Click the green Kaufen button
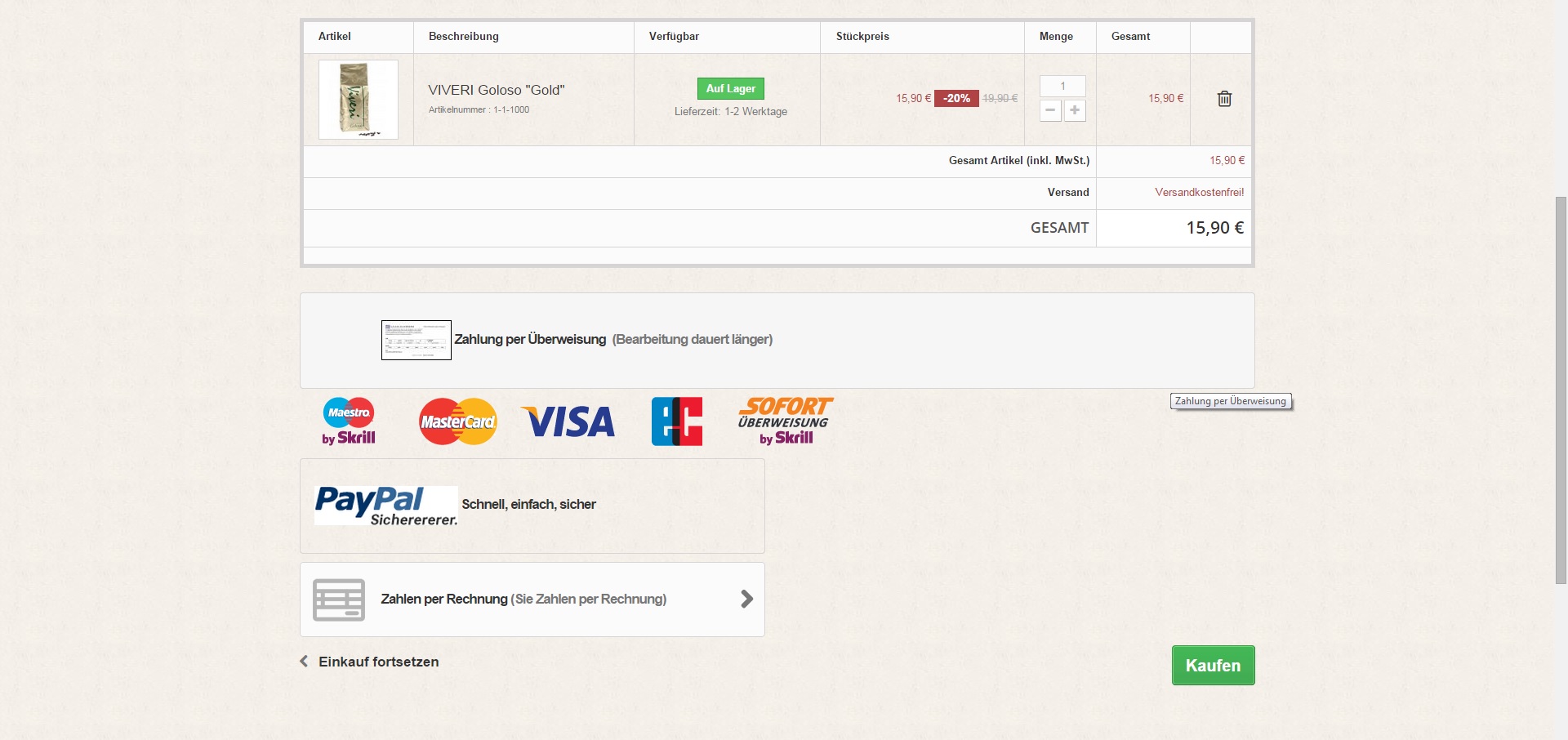1568x740 pixels. [1214, 666]
